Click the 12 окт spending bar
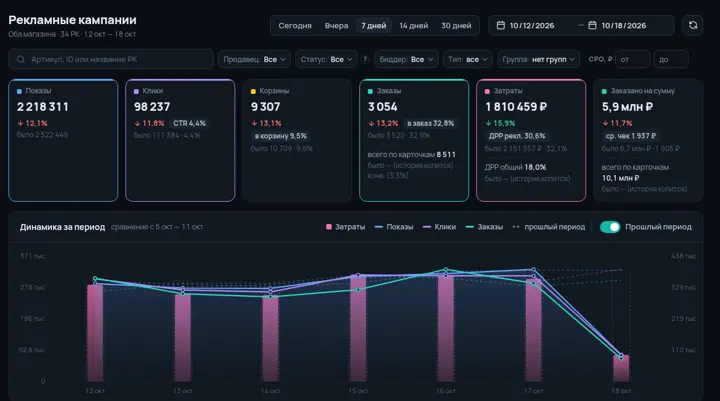This screenshot has height=401, width=720. pyautogui.click(x=95, y=333)
